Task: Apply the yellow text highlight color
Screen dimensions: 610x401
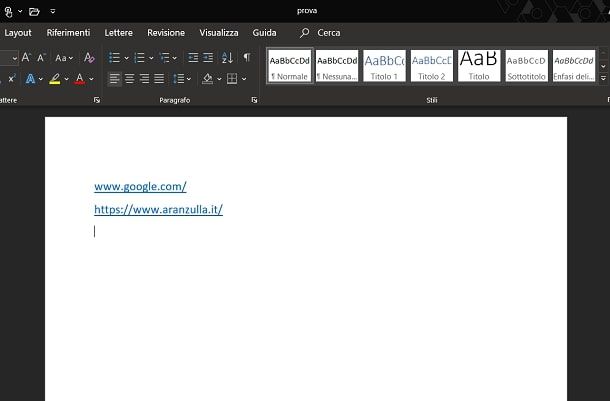Action: coord(55,79)
